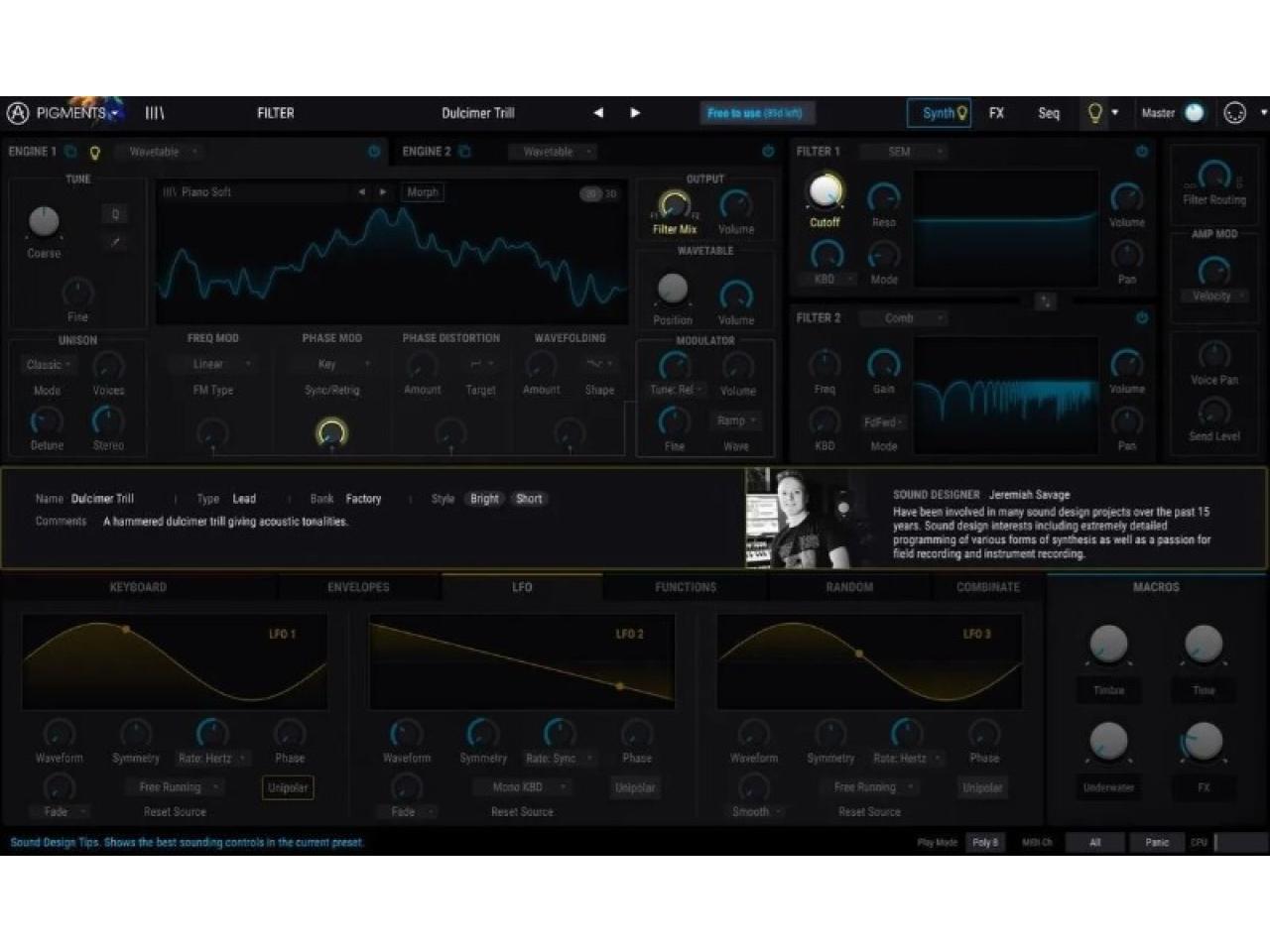Open Filter 2 Comb type dropdown
This screenshot has height=952, width=1270.
coord(903,318)
